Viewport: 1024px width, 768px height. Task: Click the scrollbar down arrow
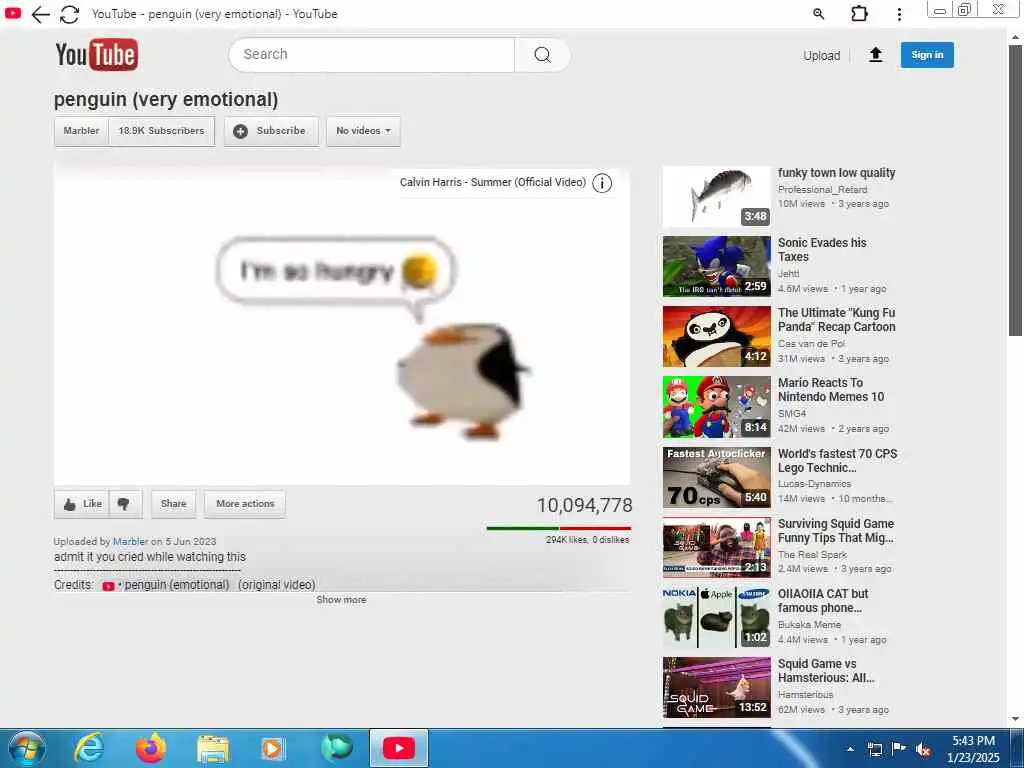(1015, 719)
